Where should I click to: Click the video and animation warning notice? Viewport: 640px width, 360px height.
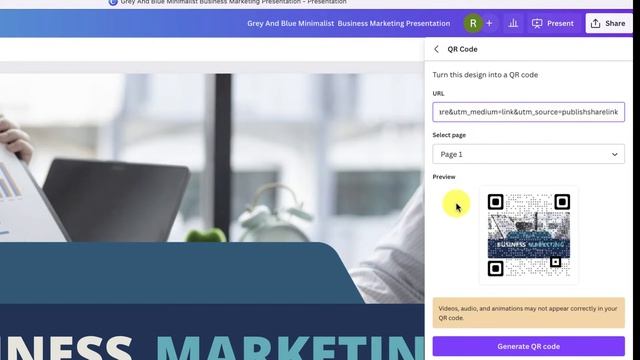(529, 313)
